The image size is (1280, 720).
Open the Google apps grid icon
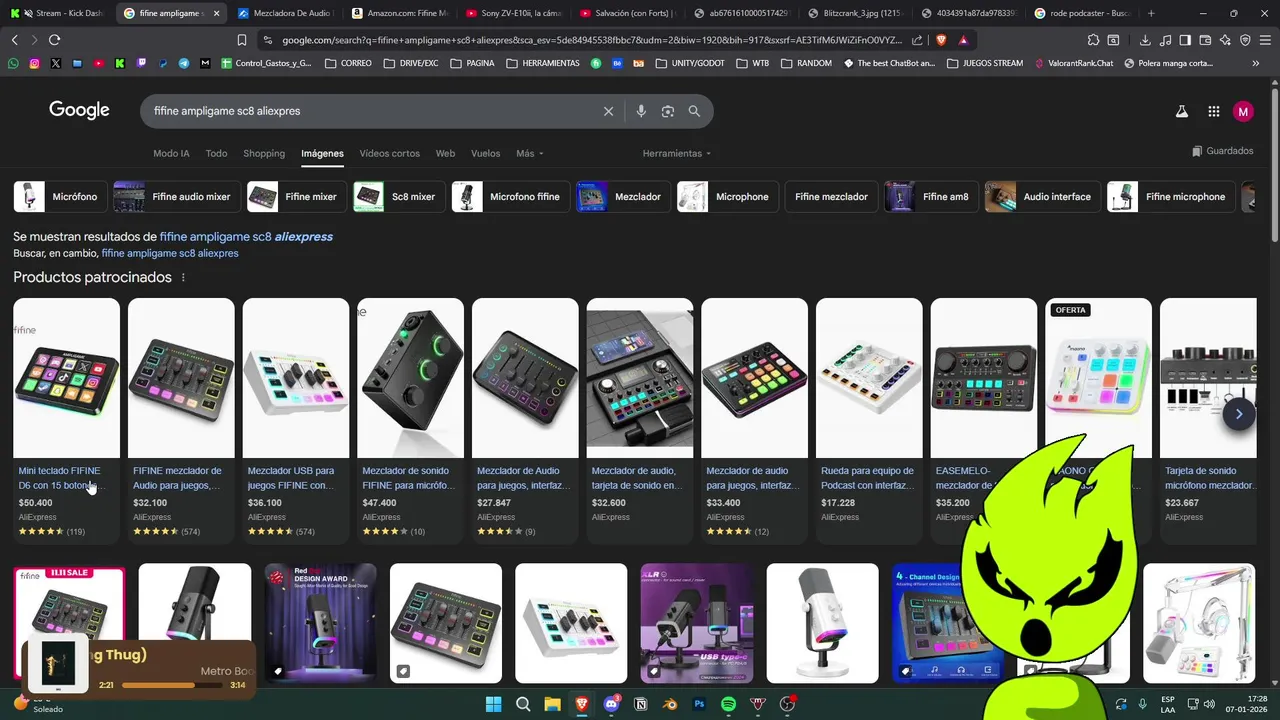[1213, 112]
